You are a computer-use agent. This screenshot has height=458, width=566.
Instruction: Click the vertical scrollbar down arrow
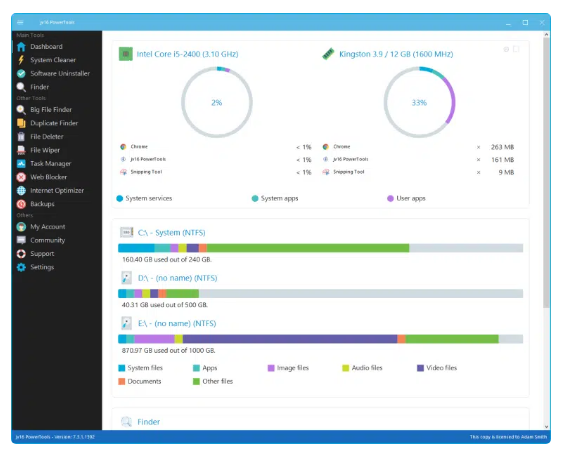547,426
